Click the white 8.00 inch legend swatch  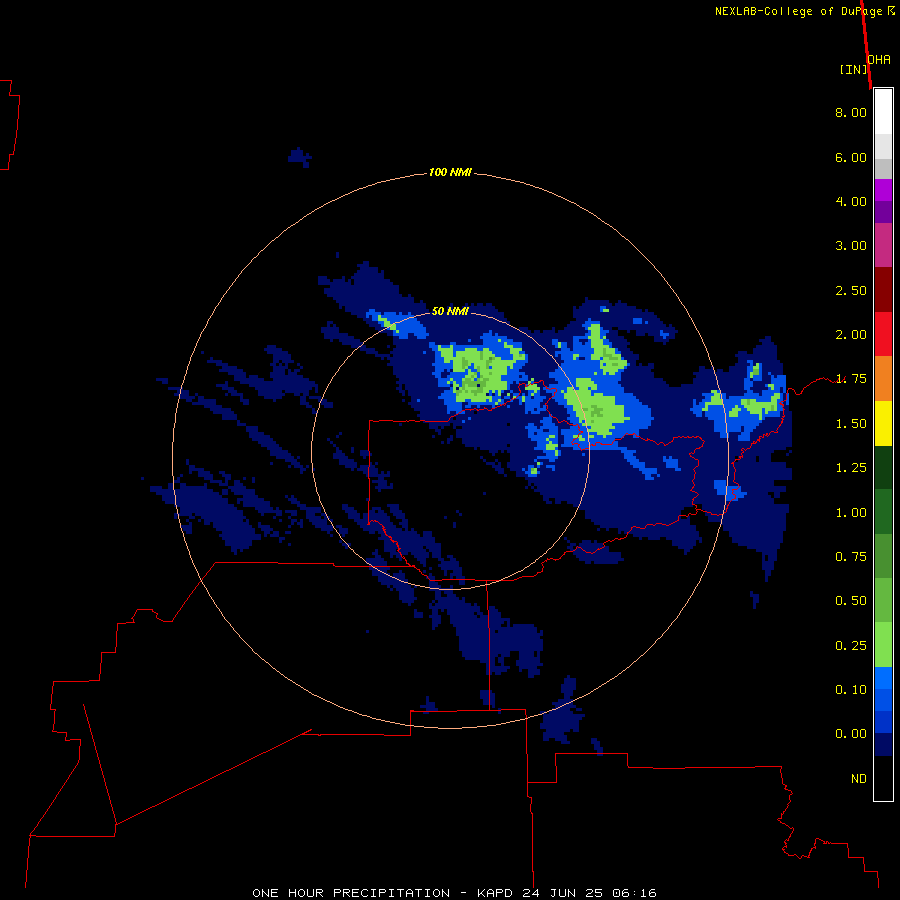(883, 112)
